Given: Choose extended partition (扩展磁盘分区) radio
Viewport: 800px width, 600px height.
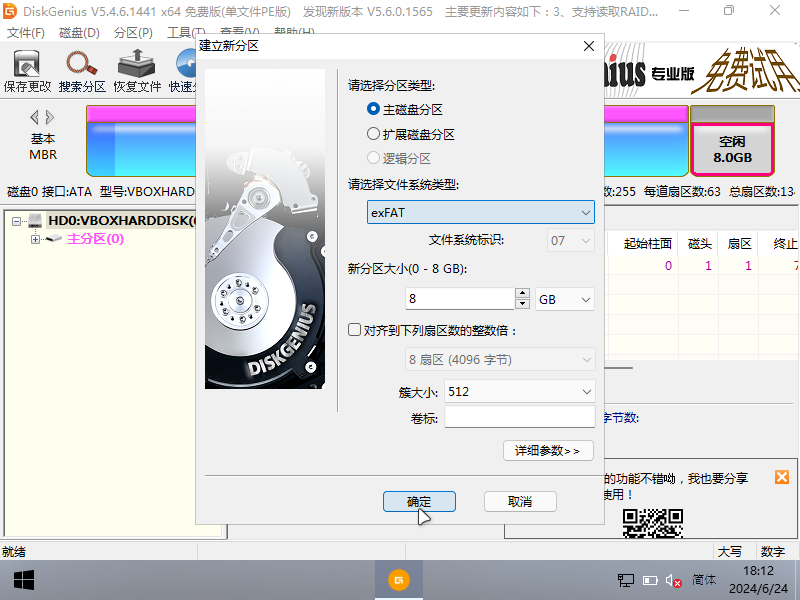Looking at the screenshot, I should click(373, 134).
